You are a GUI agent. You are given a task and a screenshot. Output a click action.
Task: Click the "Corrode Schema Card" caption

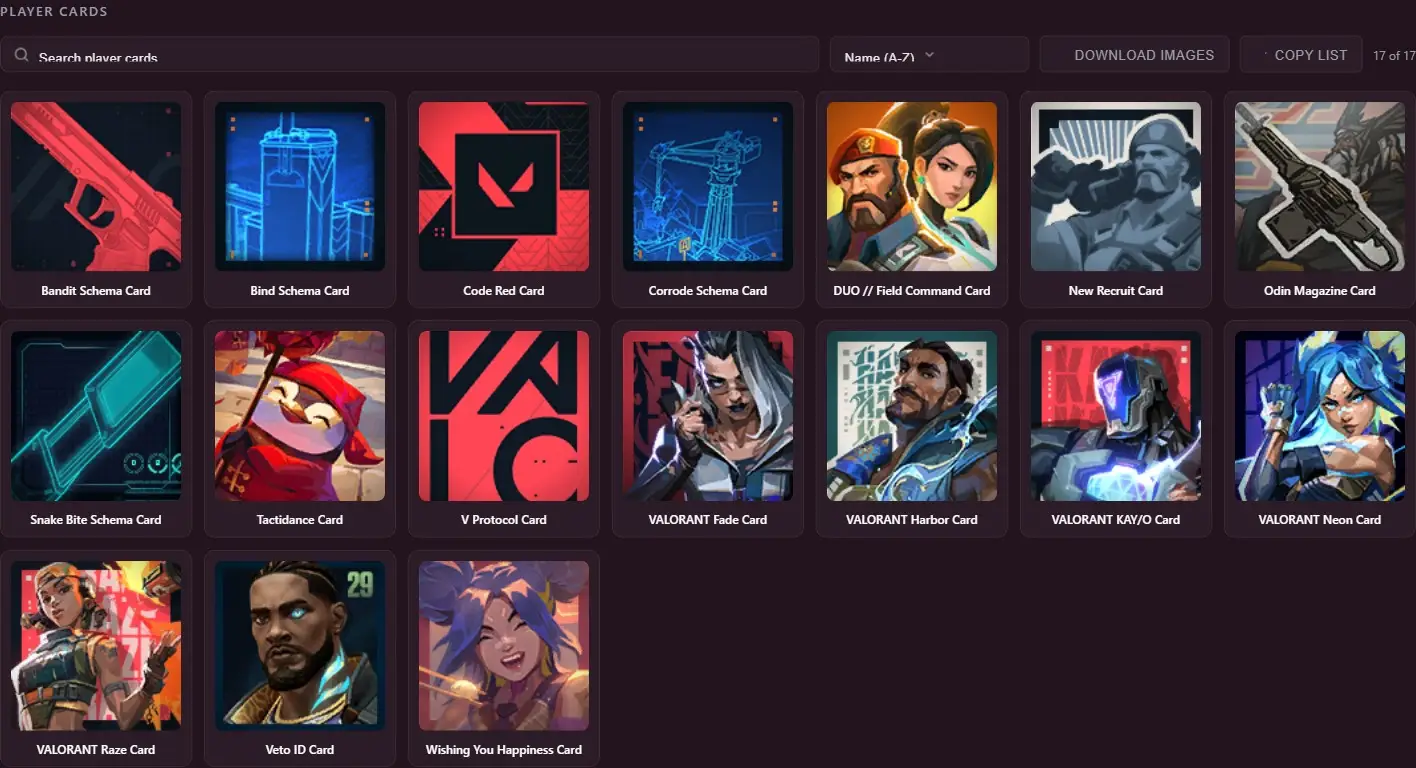pos(708,291)
